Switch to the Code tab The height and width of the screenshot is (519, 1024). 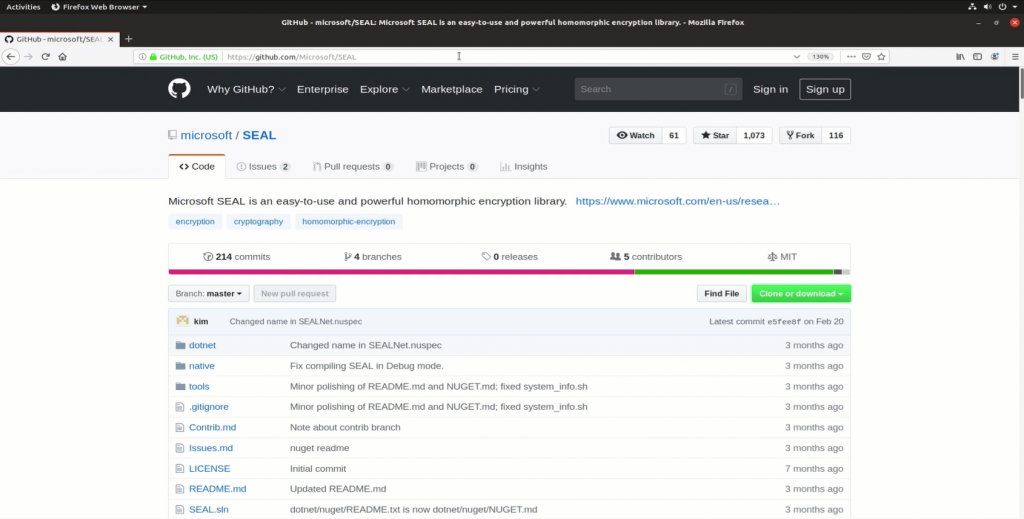(197, 166)
